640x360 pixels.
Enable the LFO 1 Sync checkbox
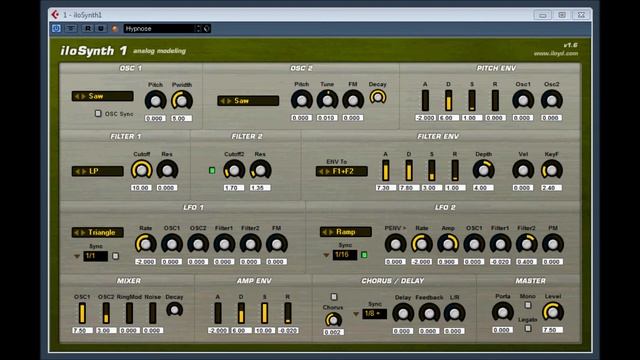116,256
